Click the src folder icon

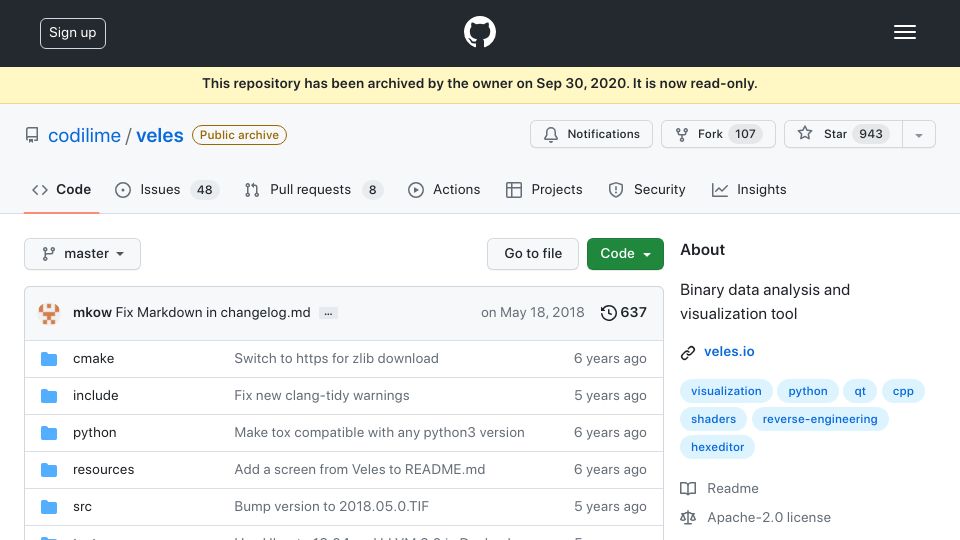(49, 507)
